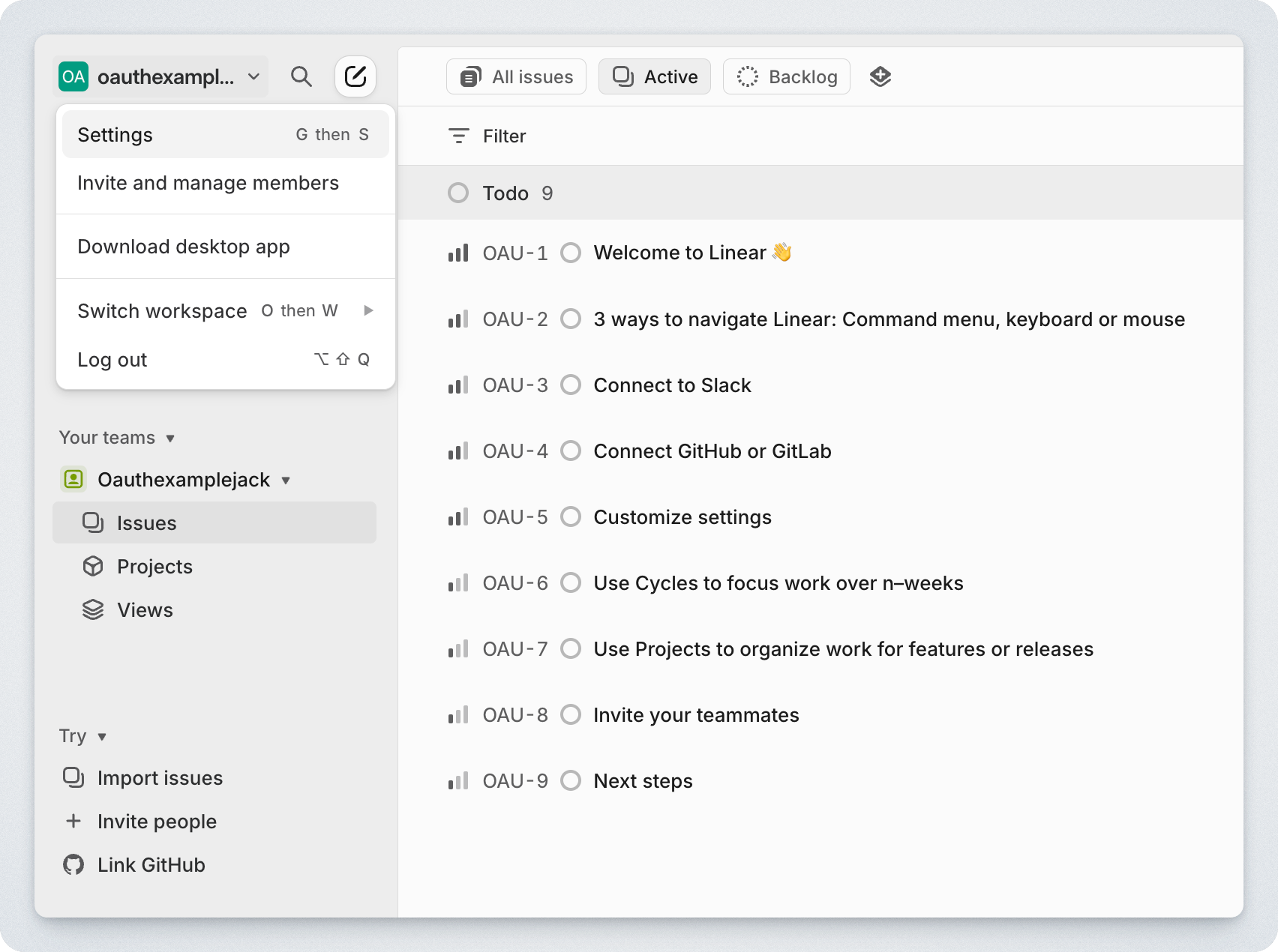Screen dimensions: 1278x952
Task: Choose Log out in the menu
Action: [112, 360]
